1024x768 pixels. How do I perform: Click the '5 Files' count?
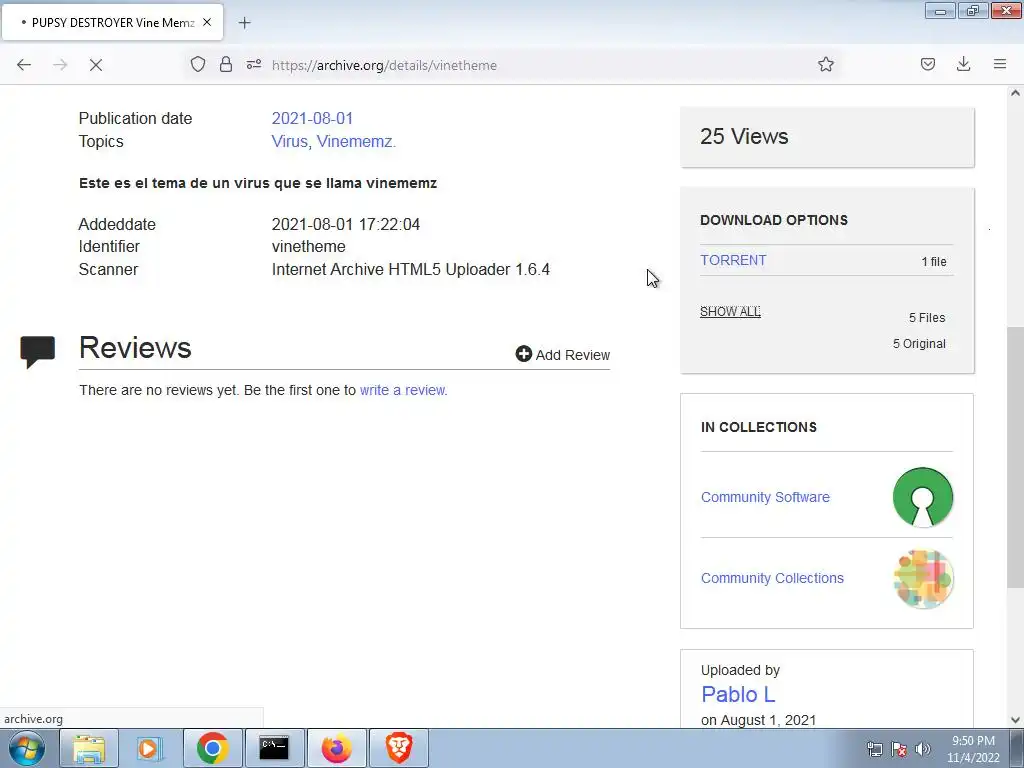[927, 317]
